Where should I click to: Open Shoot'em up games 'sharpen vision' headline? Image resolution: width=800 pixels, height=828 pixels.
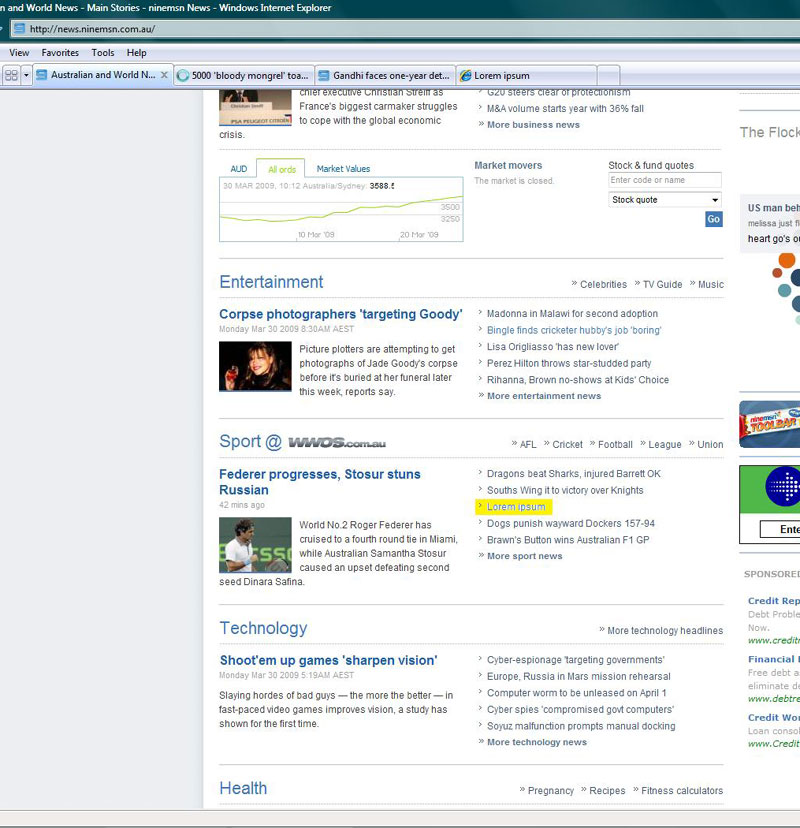328,661
